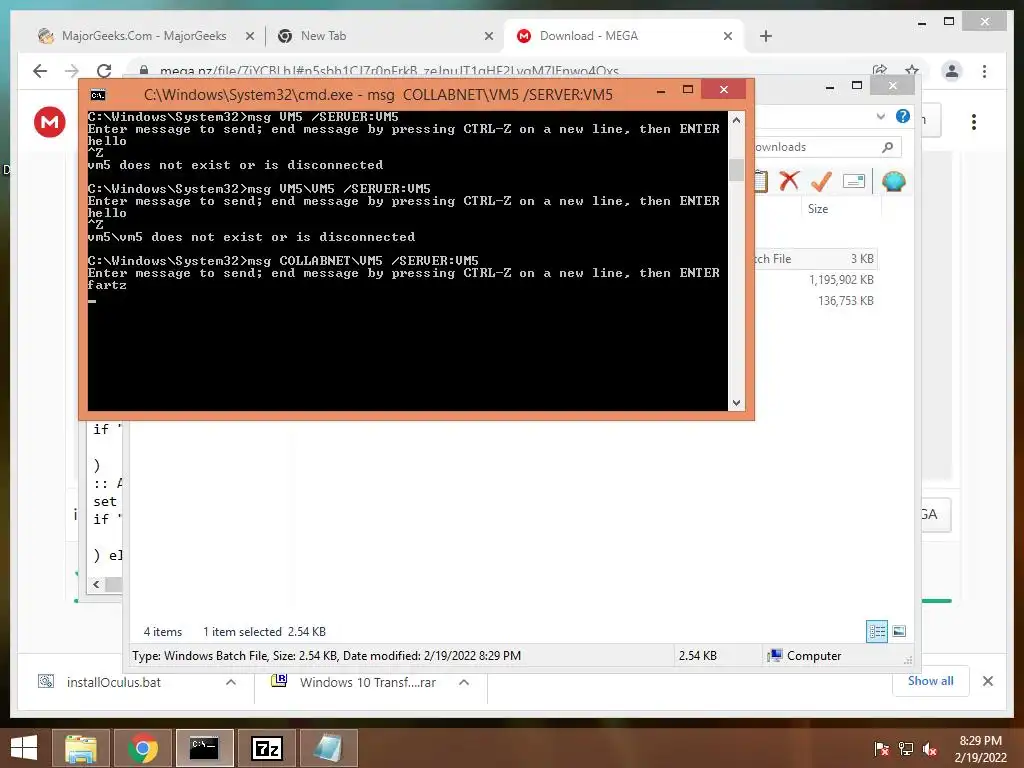
Task: Click the share page icon in address bar
Action: pyautogui.click(x=880, y=71)
